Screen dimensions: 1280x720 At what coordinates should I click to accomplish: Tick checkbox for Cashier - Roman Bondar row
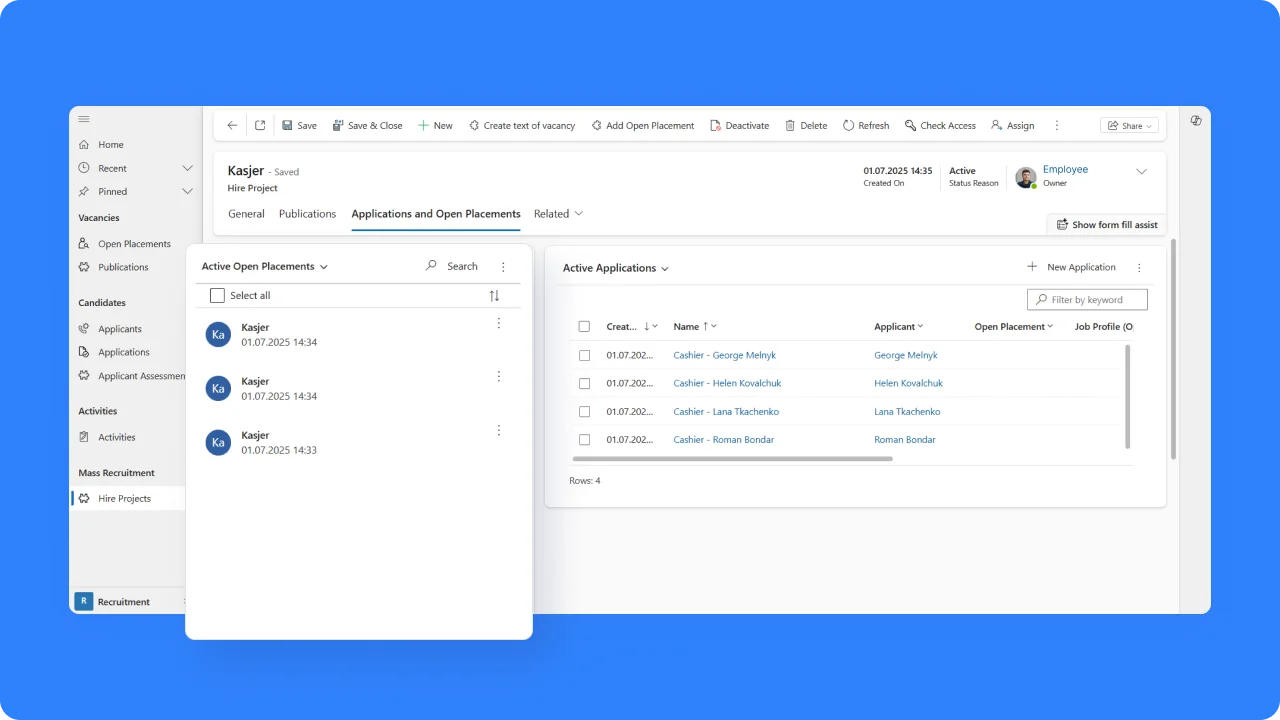(x=585, y=440)
